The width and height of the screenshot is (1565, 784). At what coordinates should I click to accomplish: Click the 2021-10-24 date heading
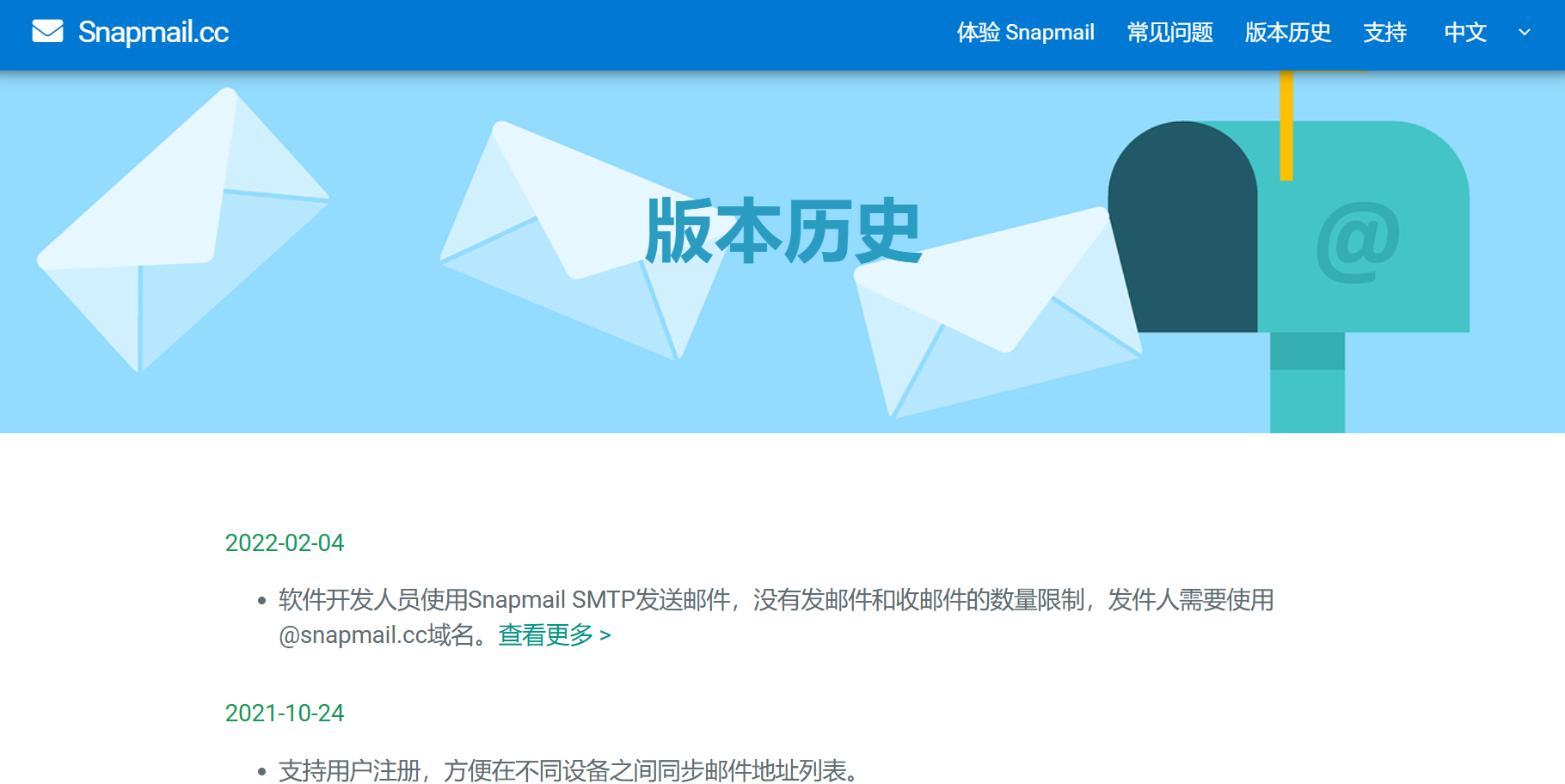(285, 713)
